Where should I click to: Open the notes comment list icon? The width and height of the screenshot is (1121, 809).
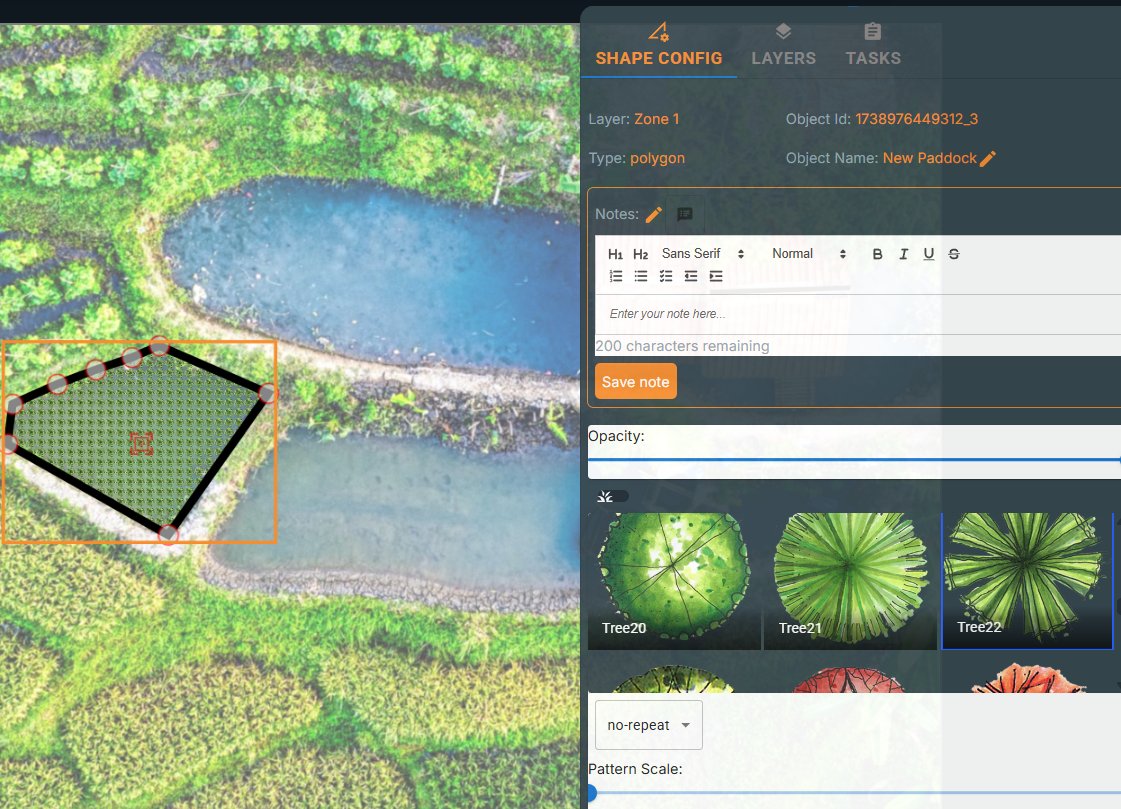685,215
